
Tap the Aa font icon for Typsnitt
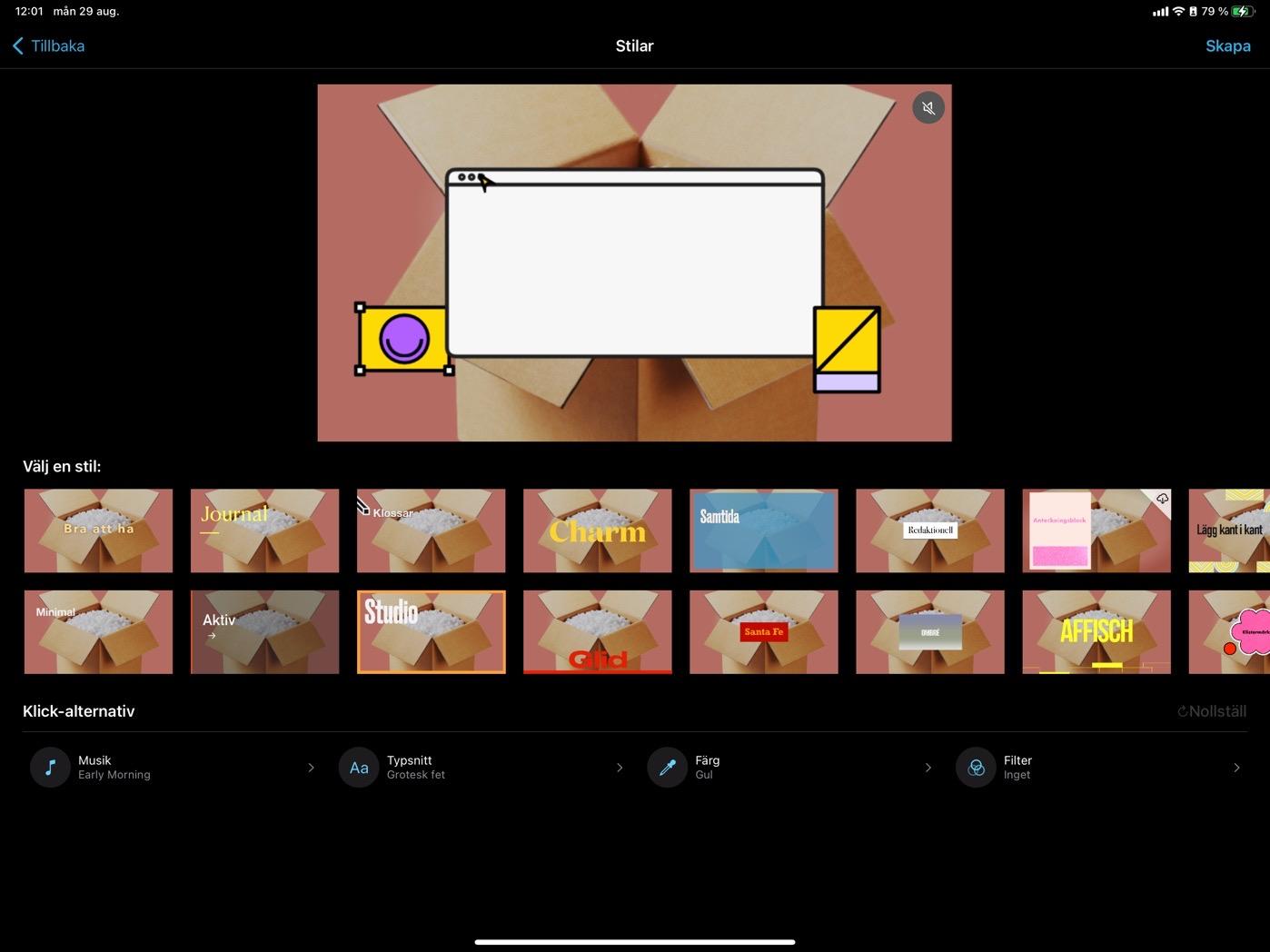tap(359, 768)
